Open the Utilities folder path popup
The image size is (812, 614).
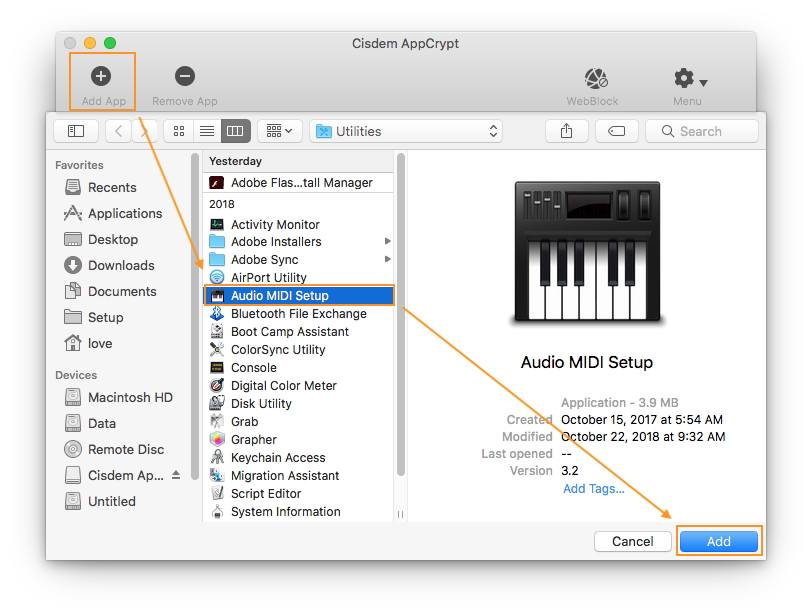406,131
